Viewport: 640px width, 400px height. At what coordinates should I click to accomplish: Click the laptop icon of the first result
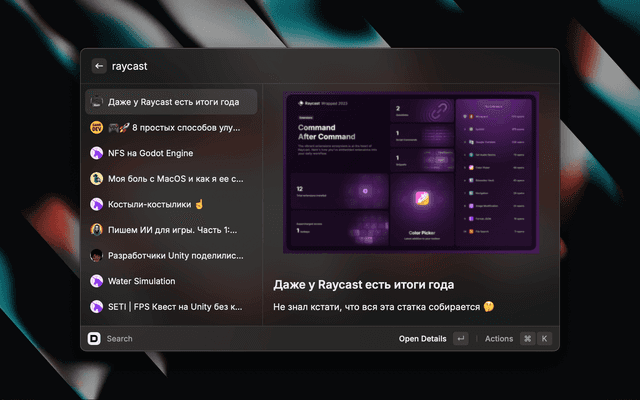click(x=96, y=102)
